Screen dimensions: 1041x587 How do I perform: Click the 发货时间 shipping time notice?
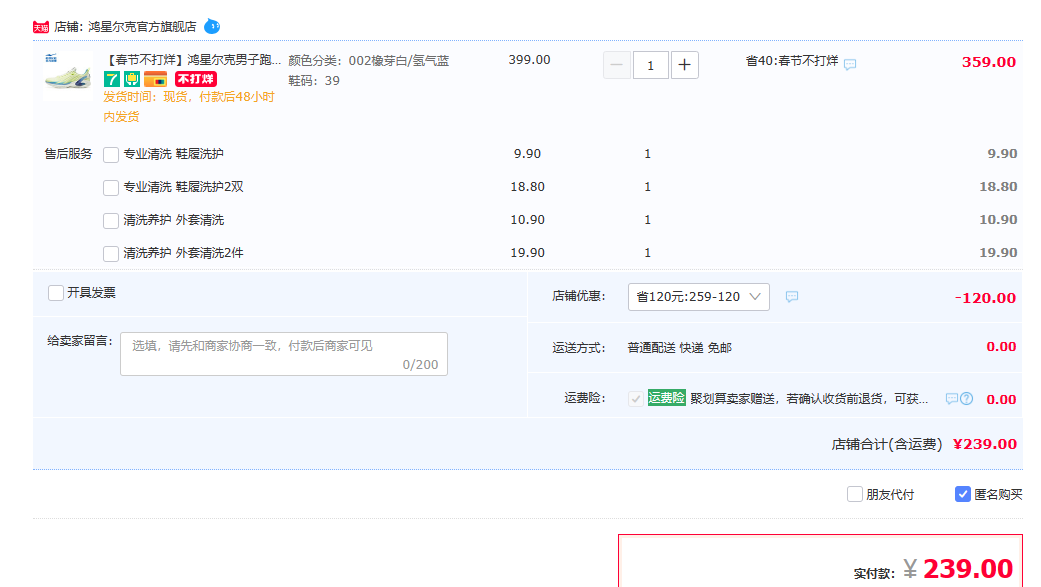[x=189, y=107]
